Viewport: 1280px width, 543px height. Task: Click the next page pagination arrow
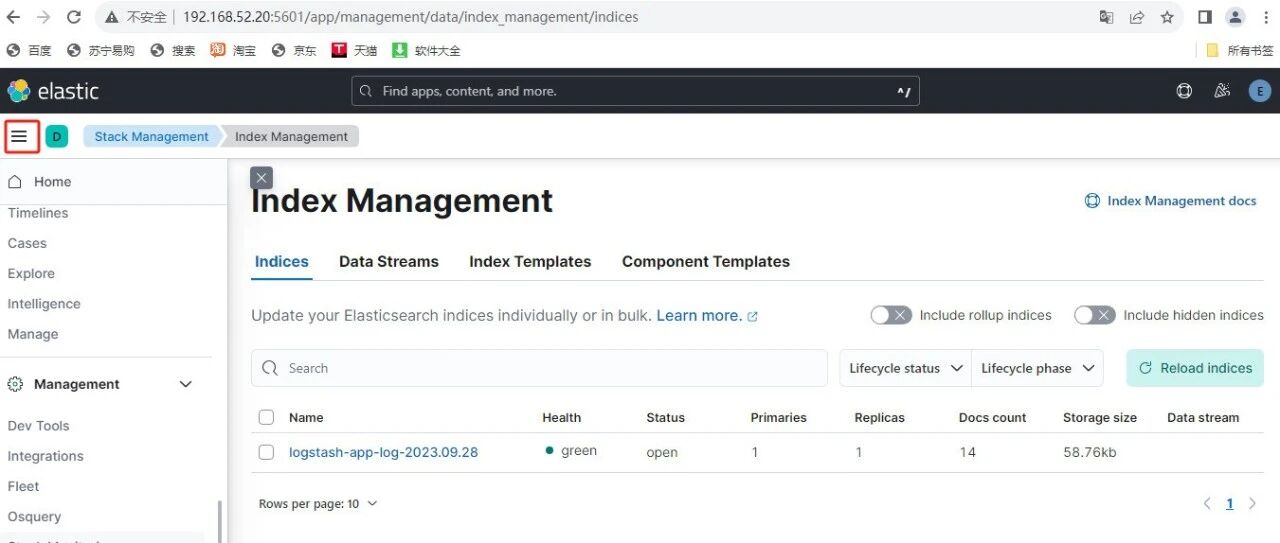click(1252, 504)
